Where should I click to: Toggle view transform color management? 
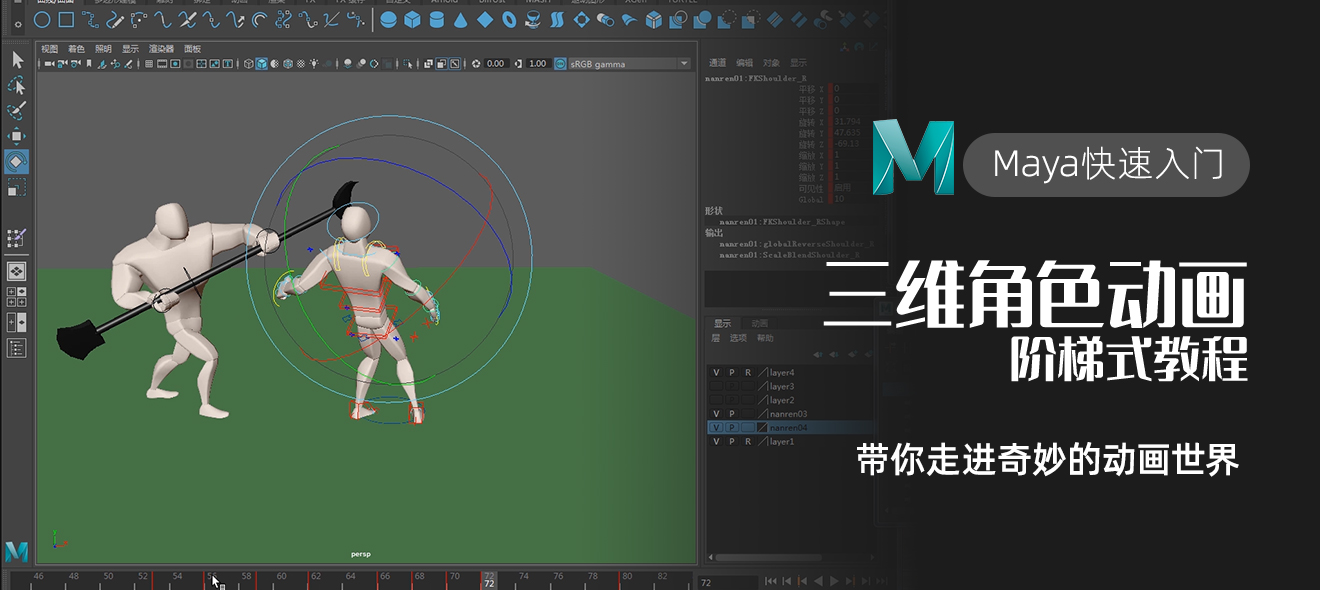(560, 64)
